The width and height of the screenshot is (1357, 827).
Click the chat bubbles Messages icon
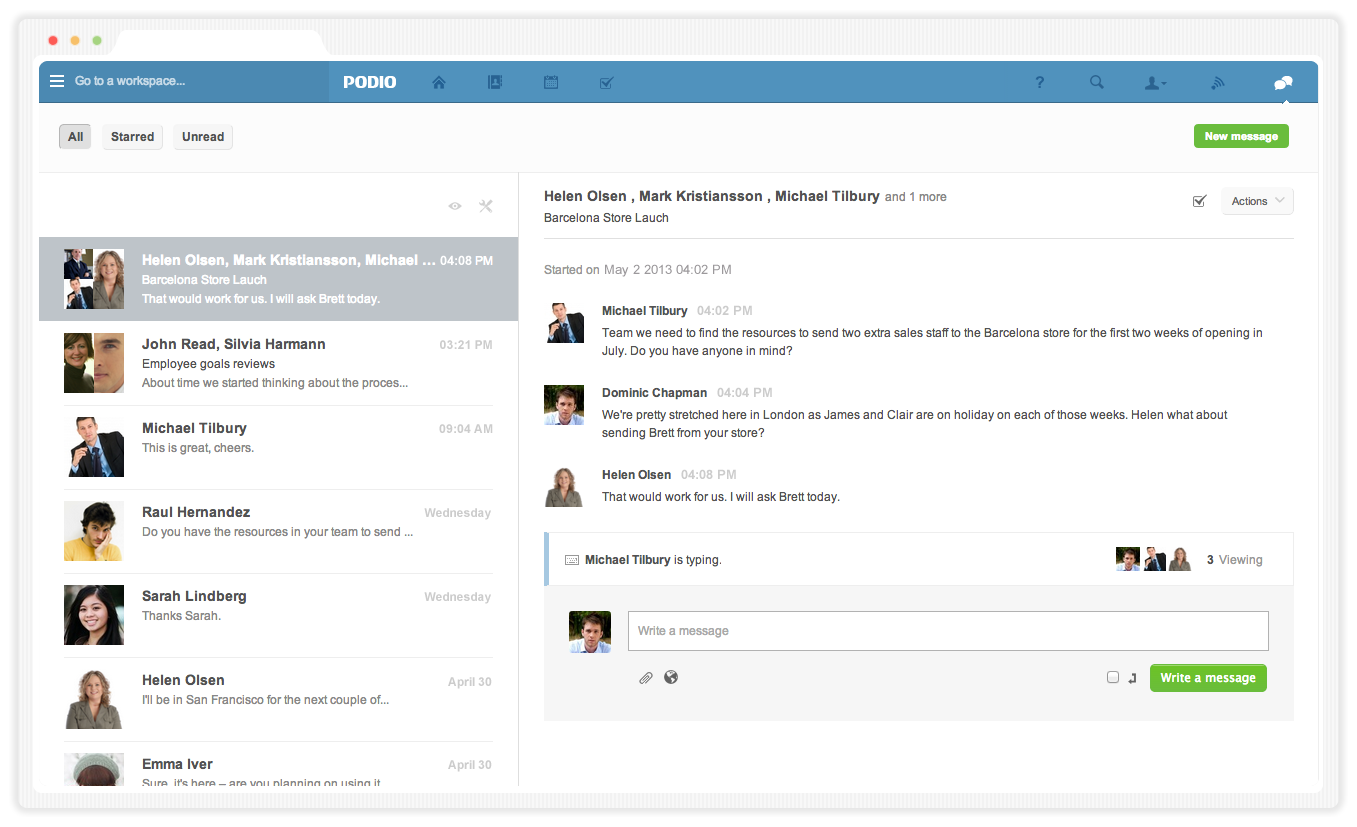(x=1283, y=83)
